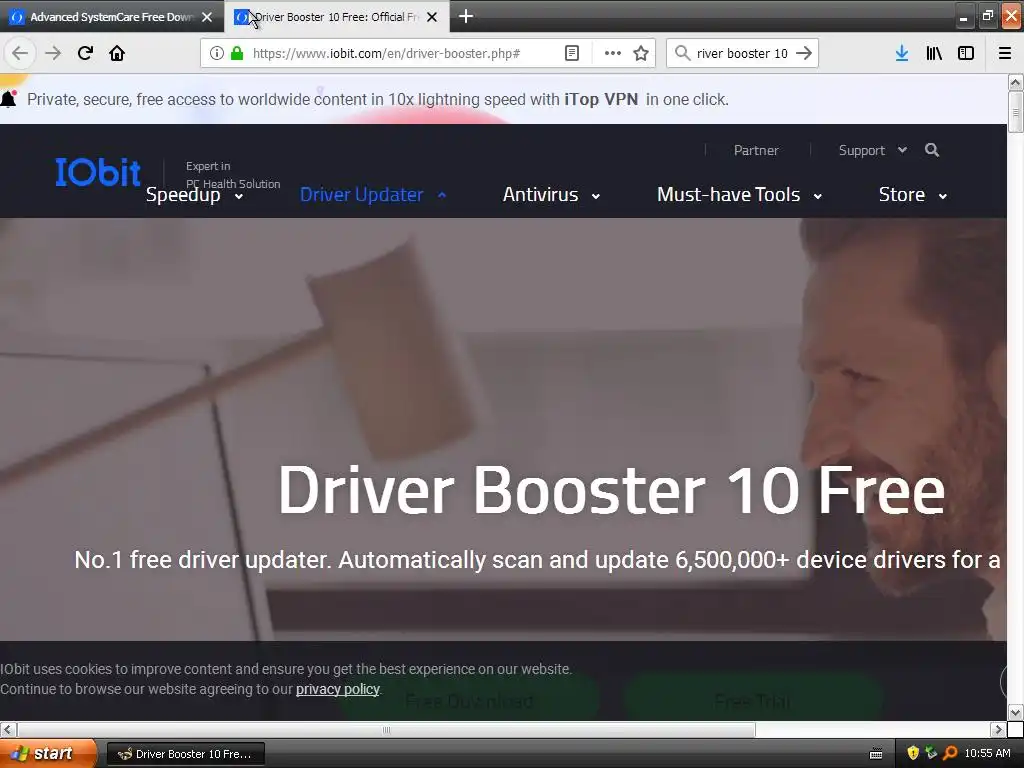
Task: Expand the Support dropdown
Action: pyautogui.click(x=872, y=150)
